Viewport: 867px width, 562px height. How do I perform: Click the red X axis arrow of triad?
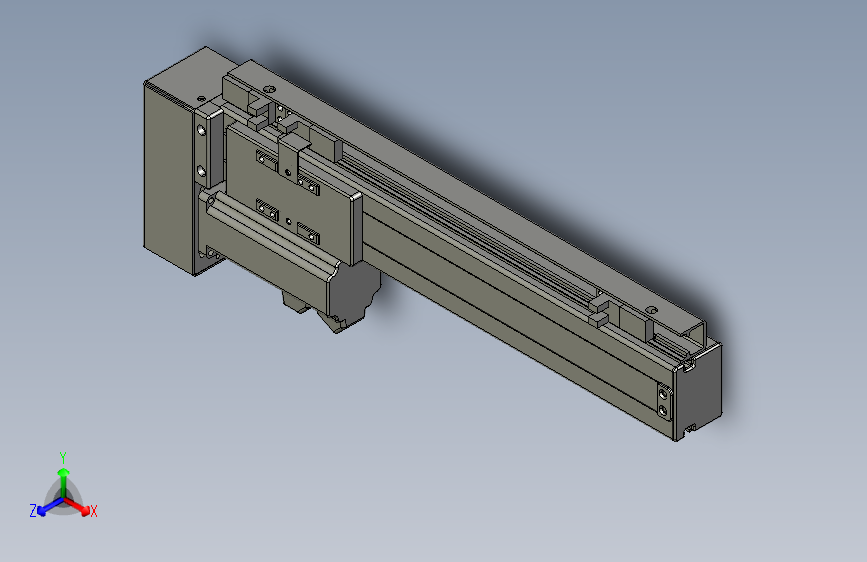tap(77, 507)
